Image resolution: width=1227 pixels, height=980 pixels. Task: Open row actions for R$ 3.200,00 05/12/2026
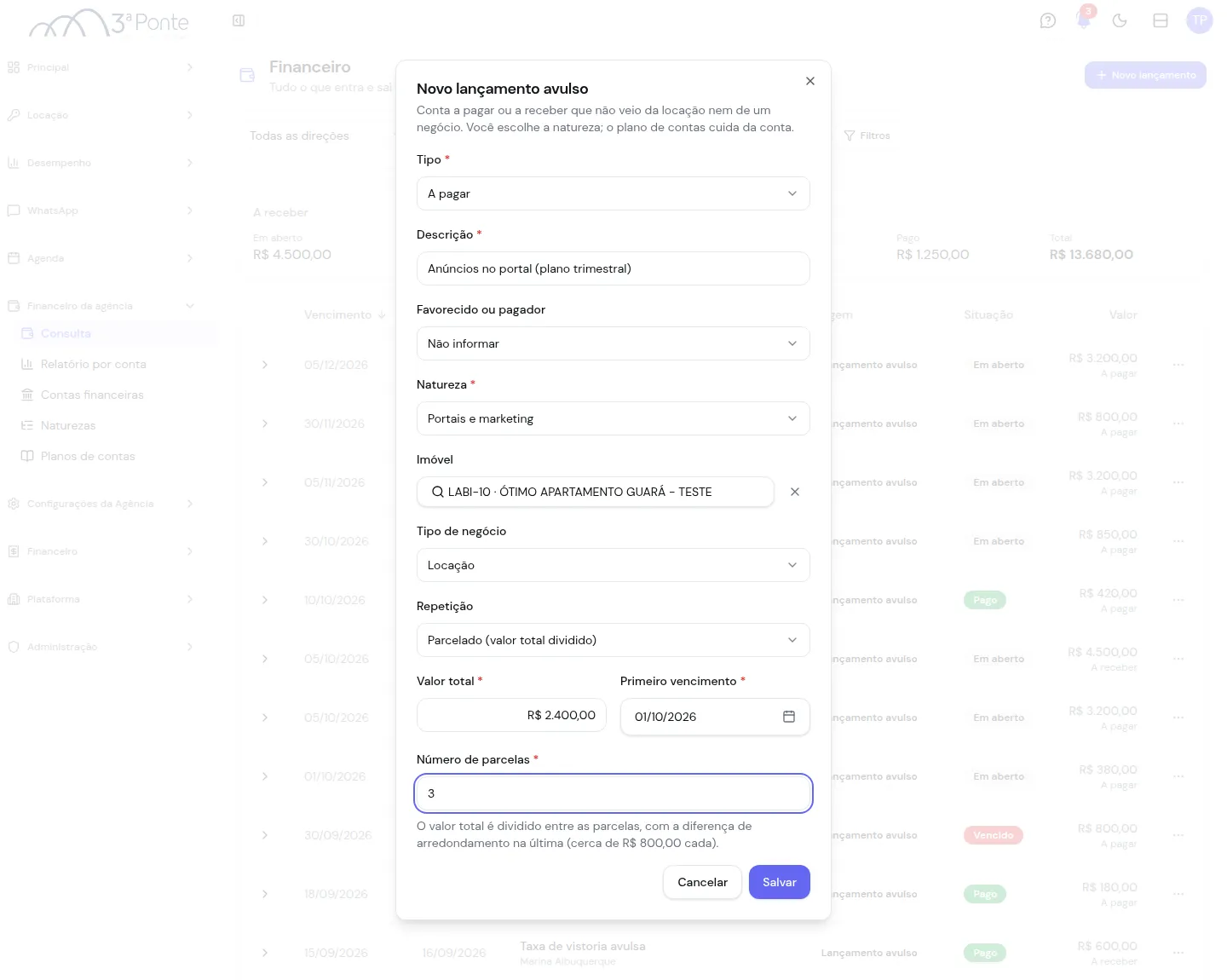tap(1178, 365)
